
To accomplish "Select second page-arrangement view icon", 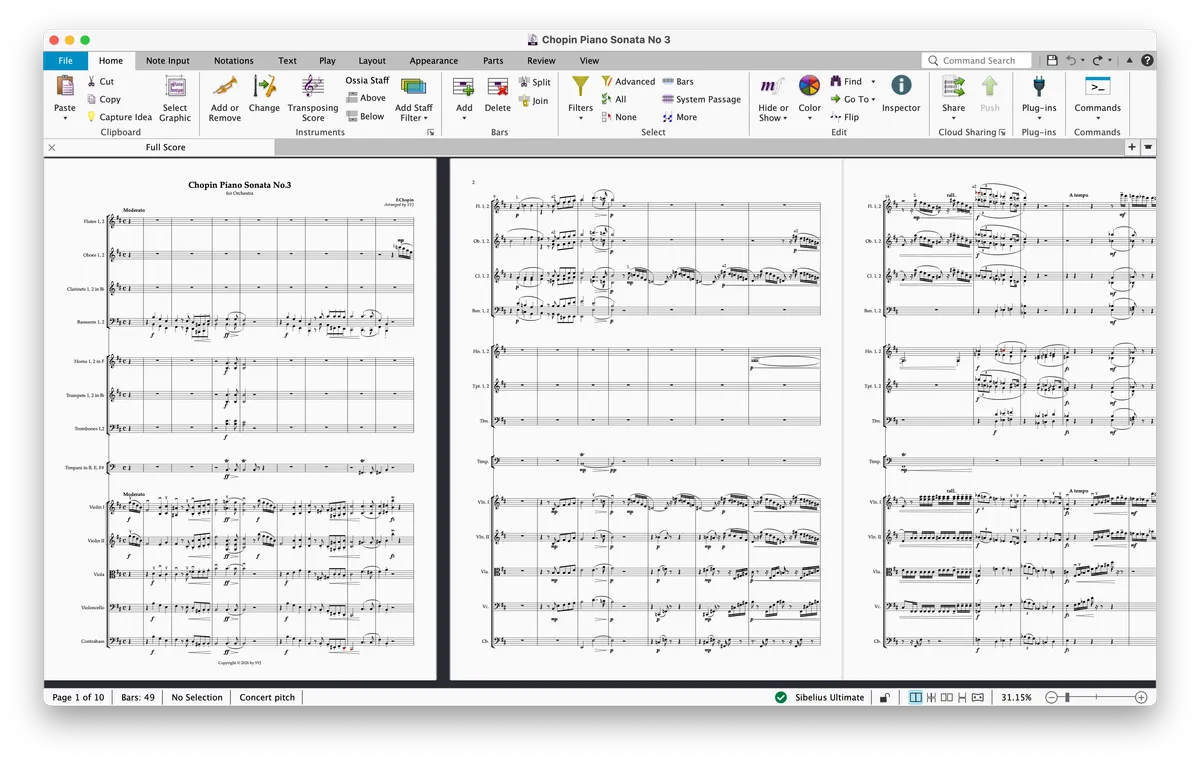I will pos(931,697).
